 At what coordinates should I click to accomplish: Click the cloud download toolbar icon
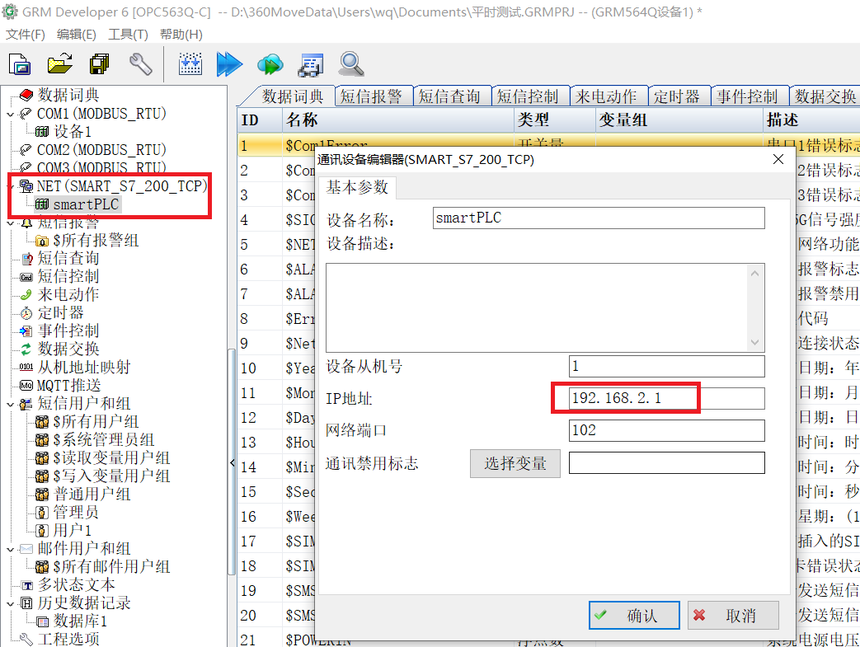[x=270, y=64]
